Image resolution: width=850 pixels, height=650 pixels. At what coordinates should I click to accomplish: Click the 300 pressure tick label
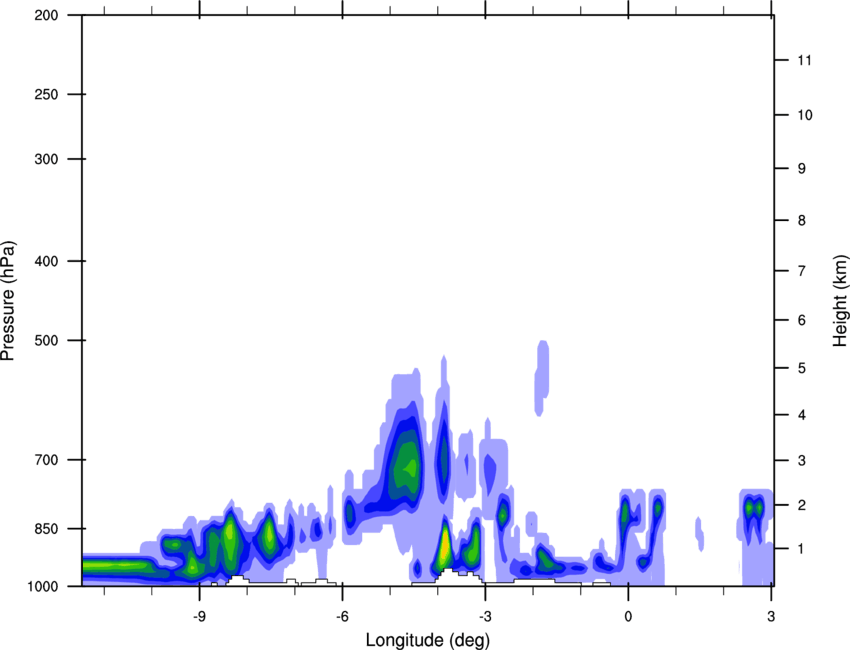pyautogui.click(x=46, y=159)
